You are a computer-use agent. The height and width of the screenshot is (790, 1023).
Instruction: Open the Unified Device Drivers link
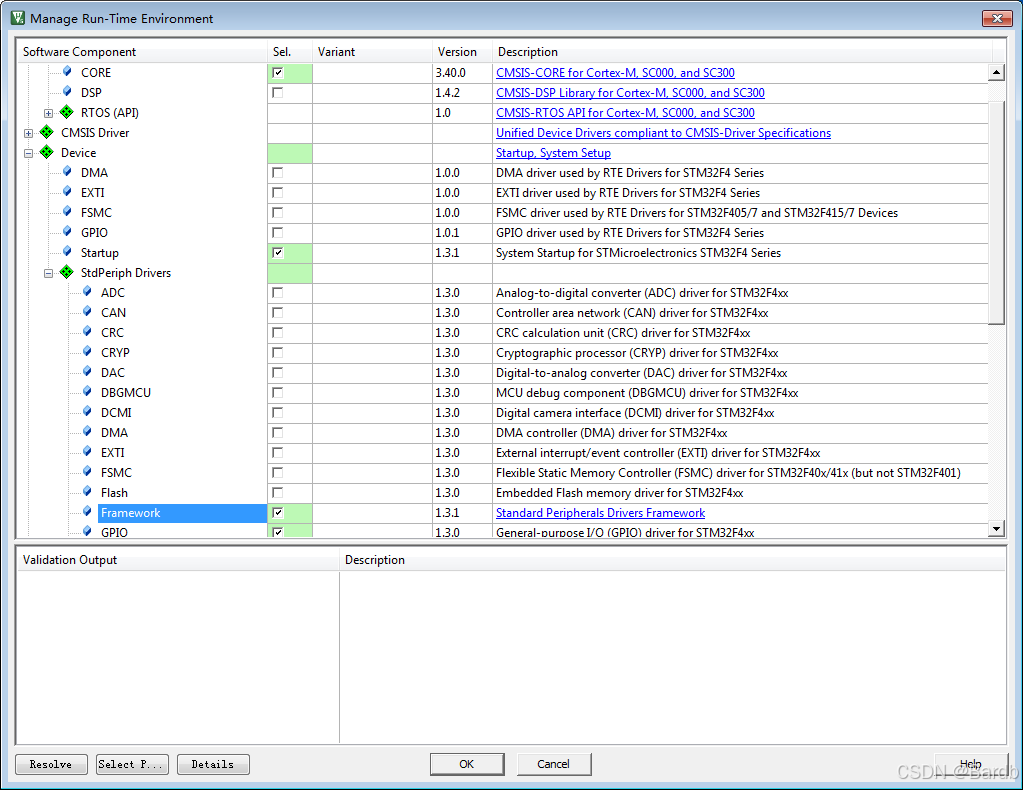663,132
